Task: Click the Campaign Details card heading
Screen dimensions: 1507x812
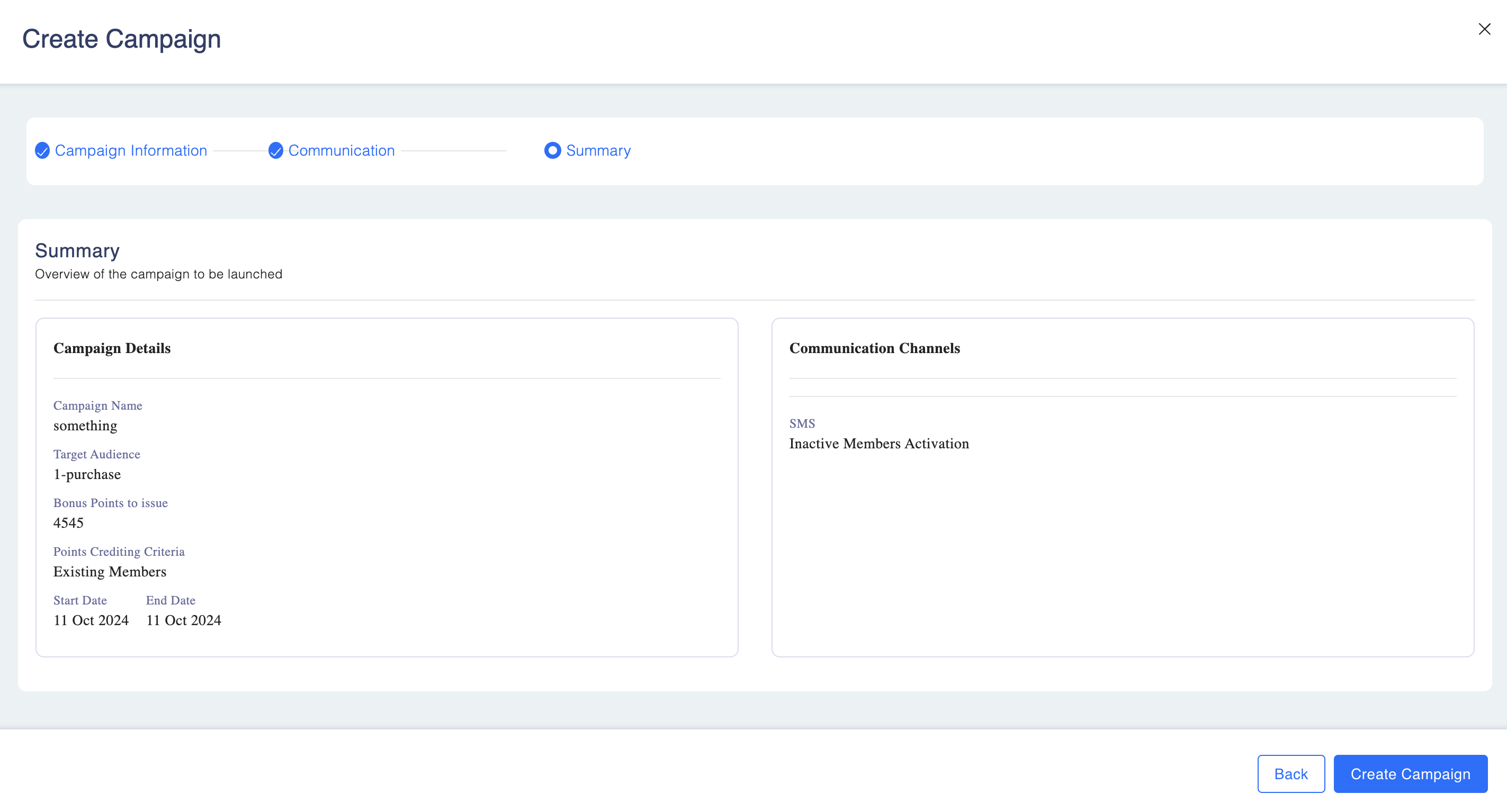Action: click(x=112, y=348)
